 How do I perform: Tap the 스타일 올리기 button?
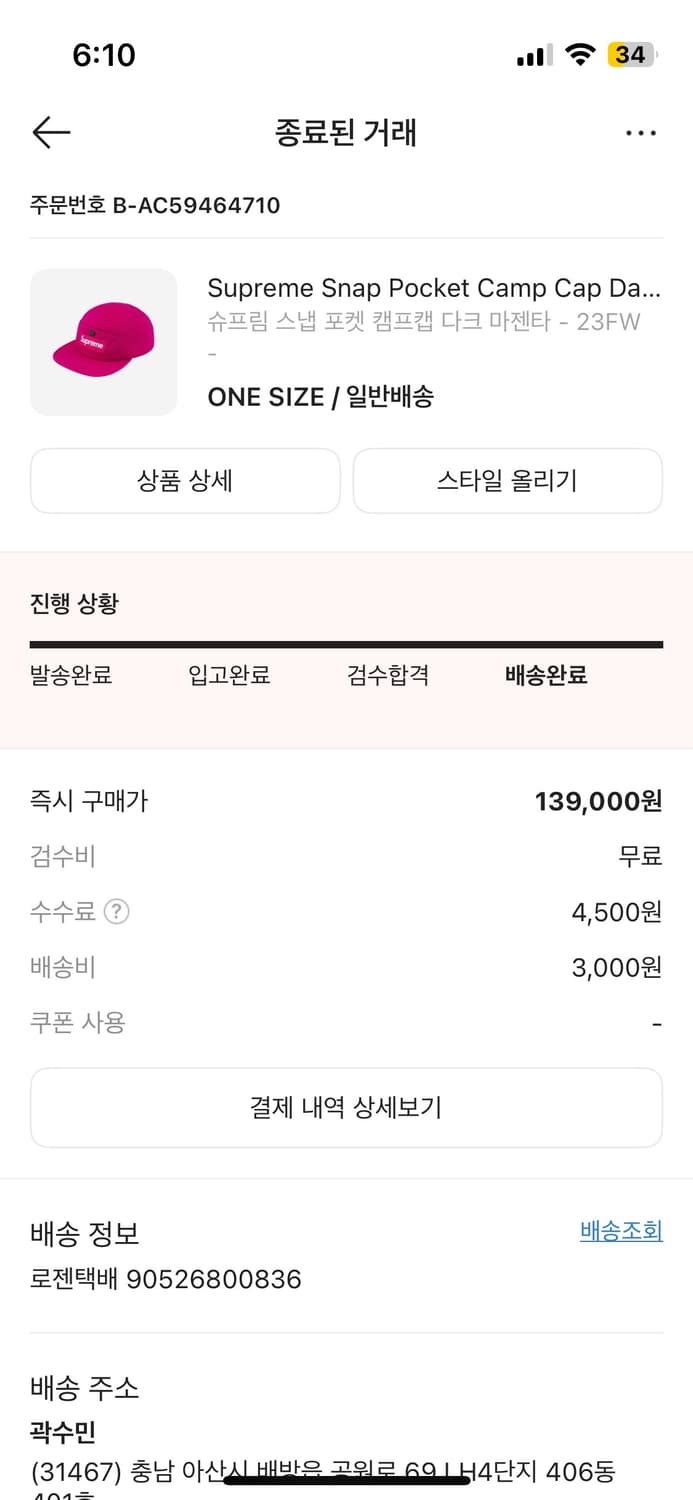507,481
